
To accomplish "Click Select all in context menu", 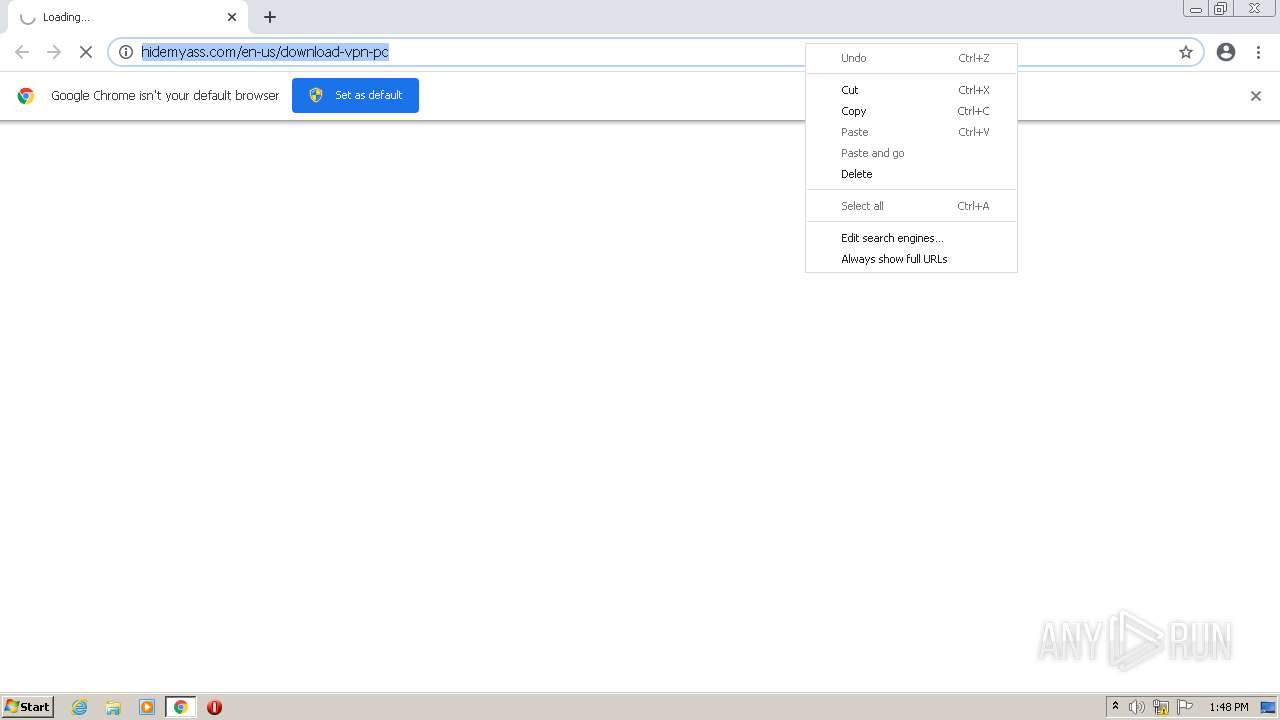I will (912, 206).
